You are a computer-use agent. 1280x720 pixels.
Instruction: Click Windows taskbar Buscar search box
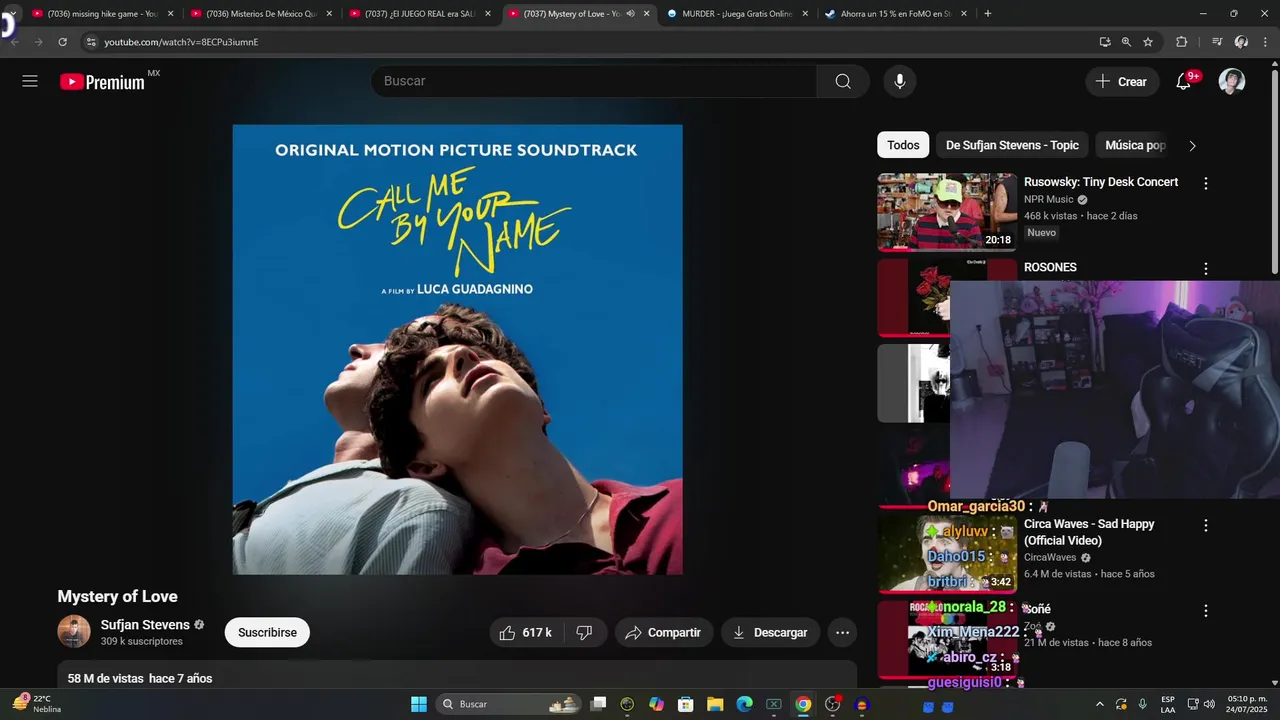coord(509,704)
